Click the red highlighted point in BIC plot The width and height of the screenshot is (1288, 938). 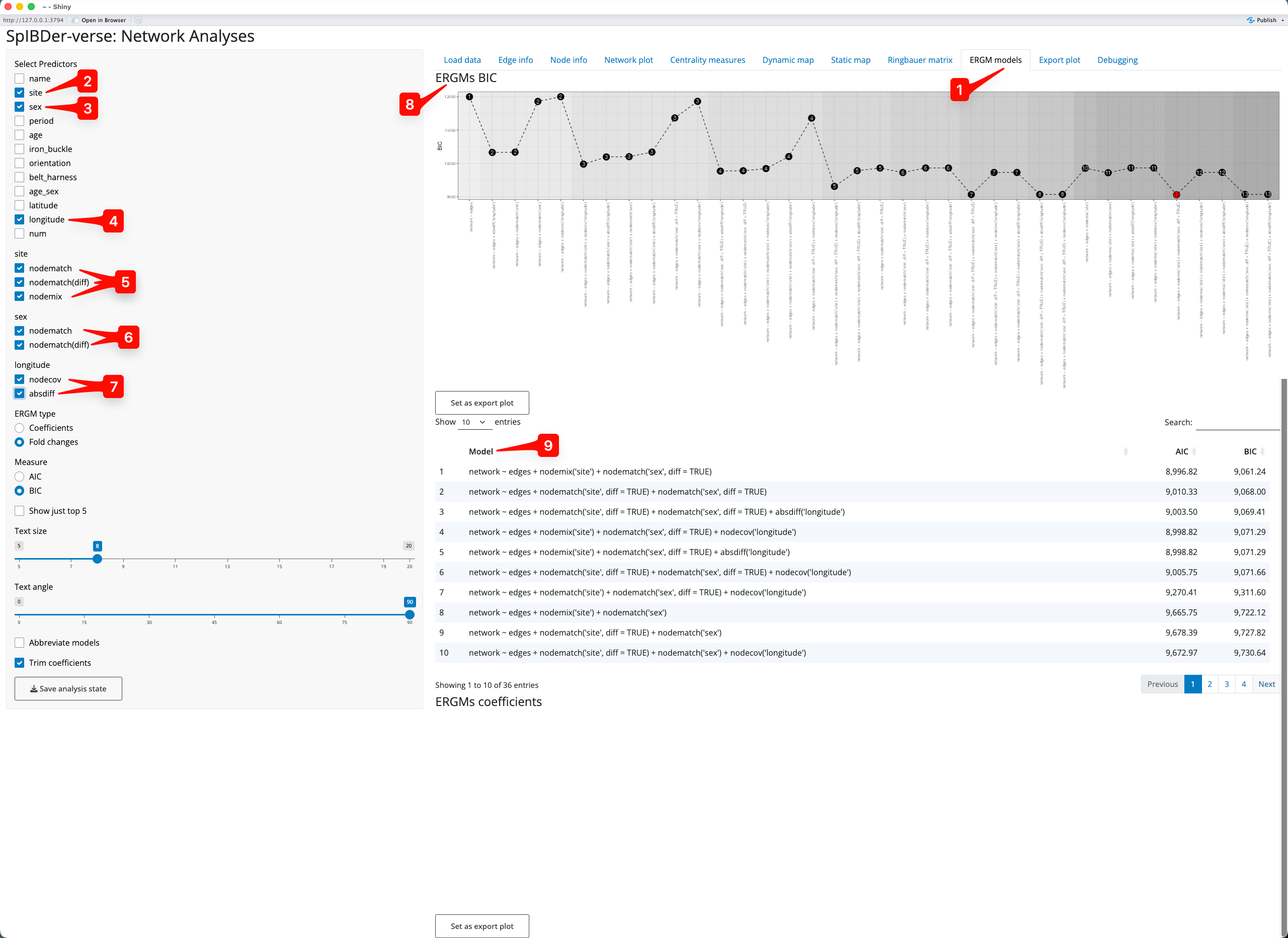click(1176, 194)
